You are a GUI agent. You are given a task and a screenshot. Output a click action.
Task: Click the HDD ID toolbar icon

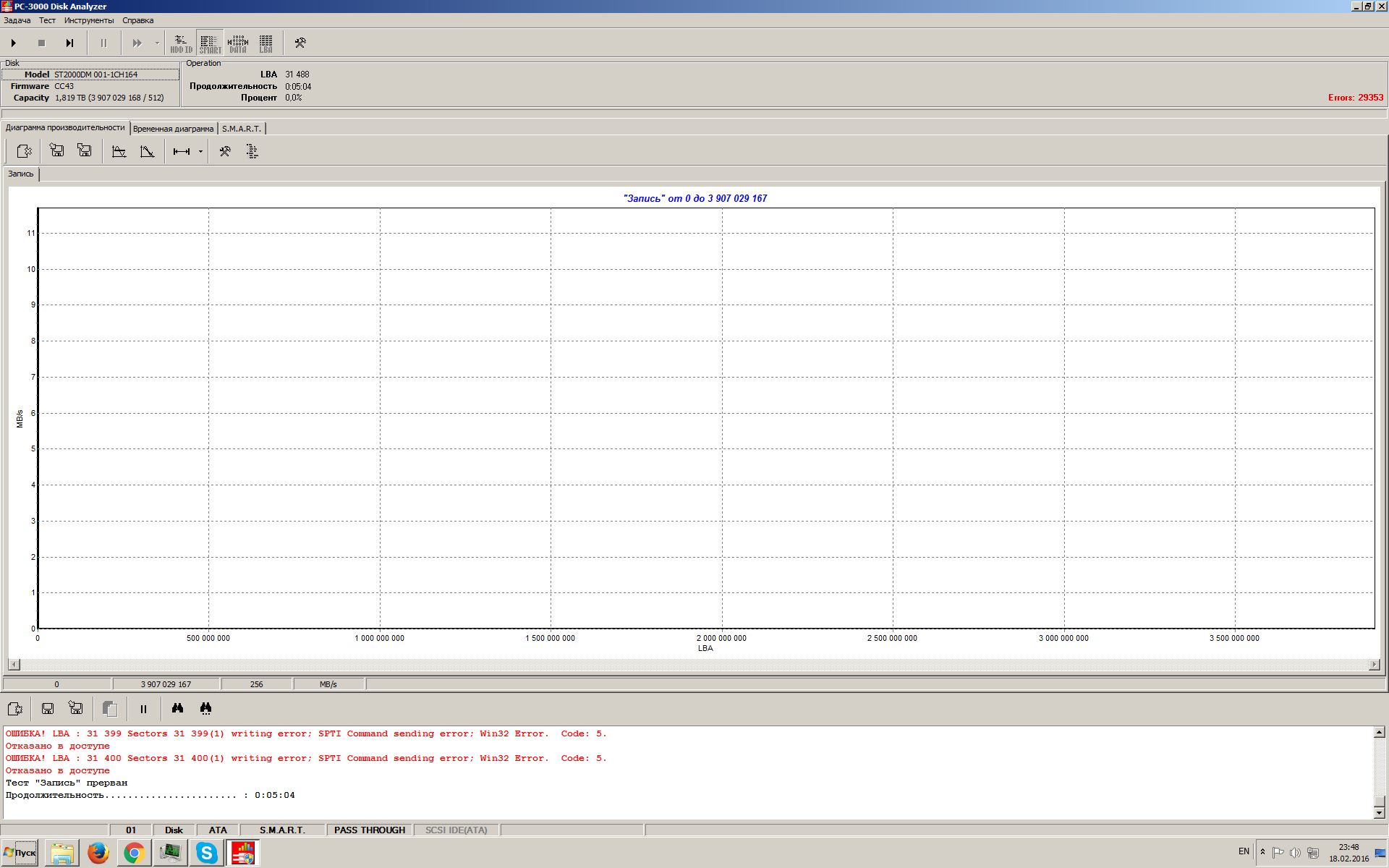click(x=181, y=43)
